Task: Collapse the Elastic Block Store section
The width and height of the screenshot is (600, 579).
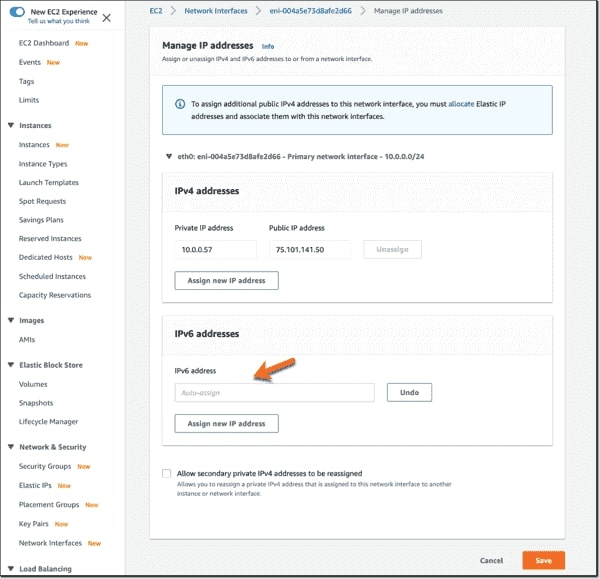Action: point(10,365)
